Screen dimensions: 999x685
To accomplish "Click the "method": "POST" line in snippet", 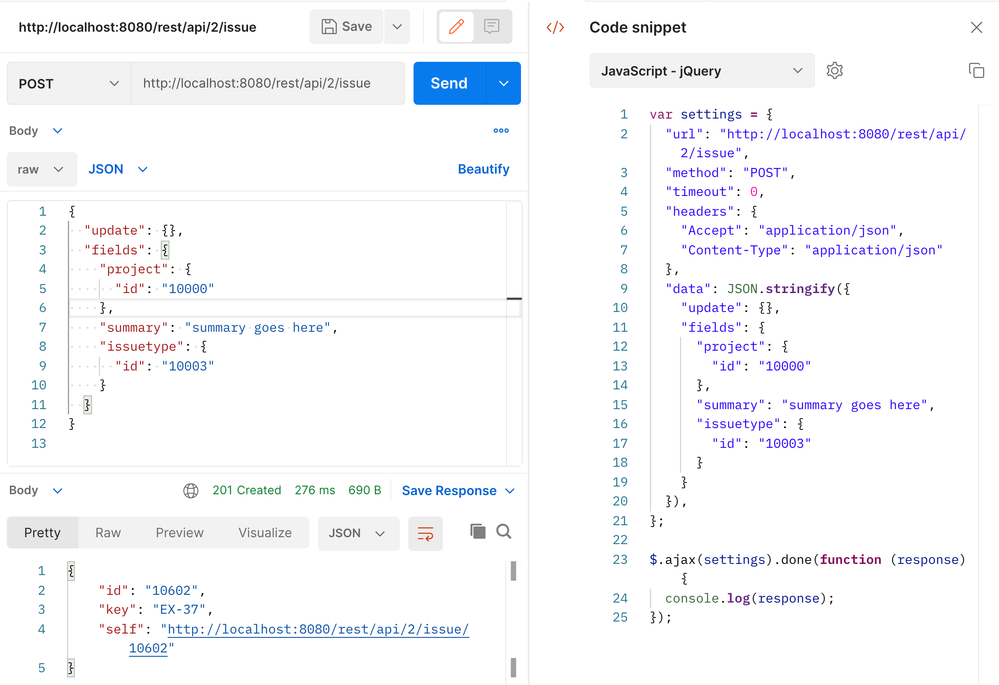I will click(730, 173).
